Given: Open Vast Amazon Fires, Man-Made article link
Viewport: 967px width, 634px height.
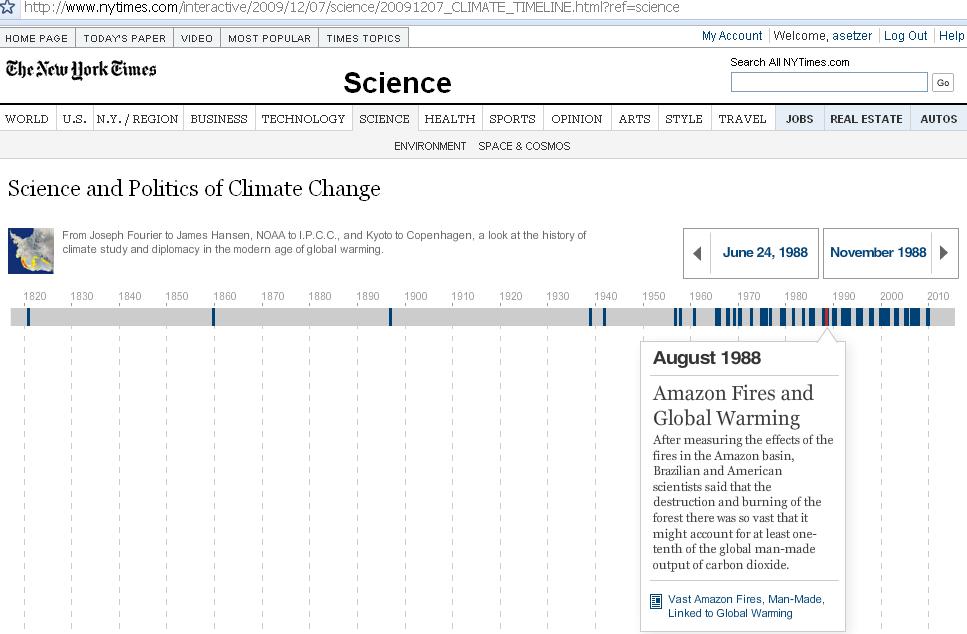Looking at the screenshot, I should pyautogui.click(x=746, y=606).
